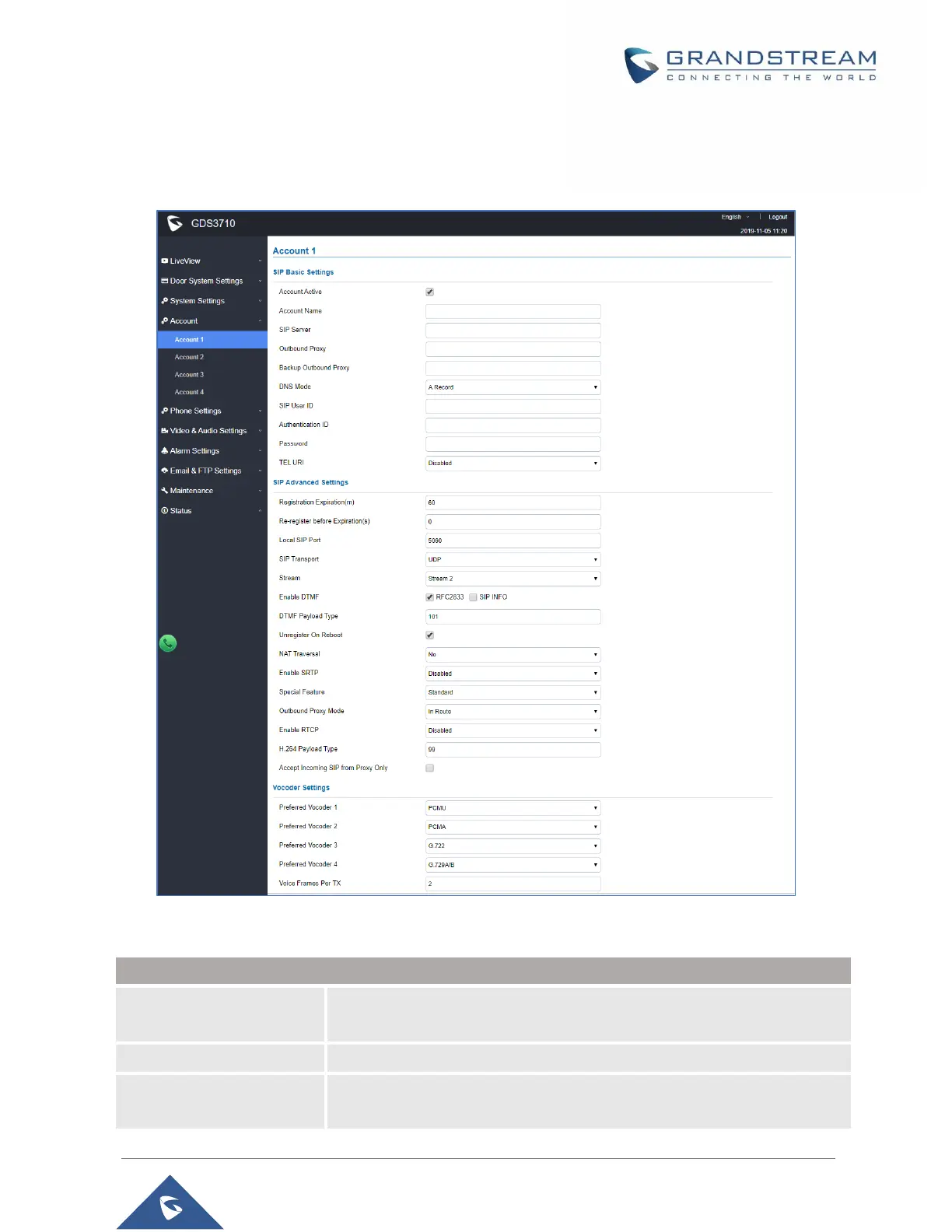952x1232 pixels.
Task: Click the Password input field
Action: (x=513, y=444)
